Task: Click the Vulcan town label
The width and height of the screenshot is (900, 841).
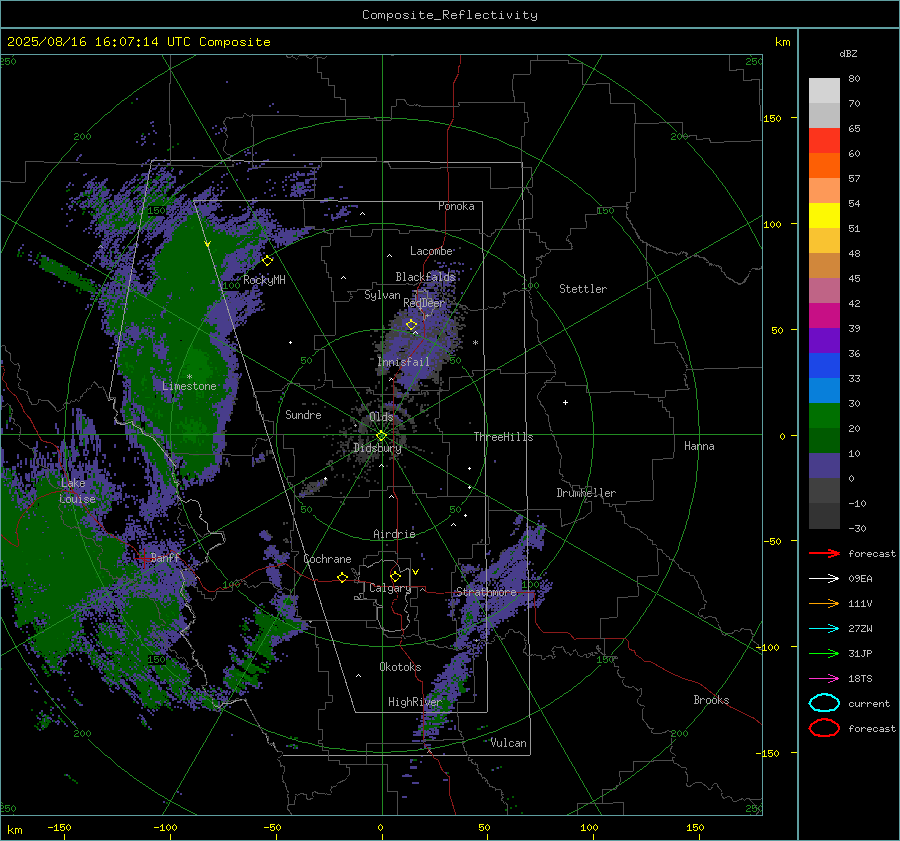Action: (x=509, y=743)
